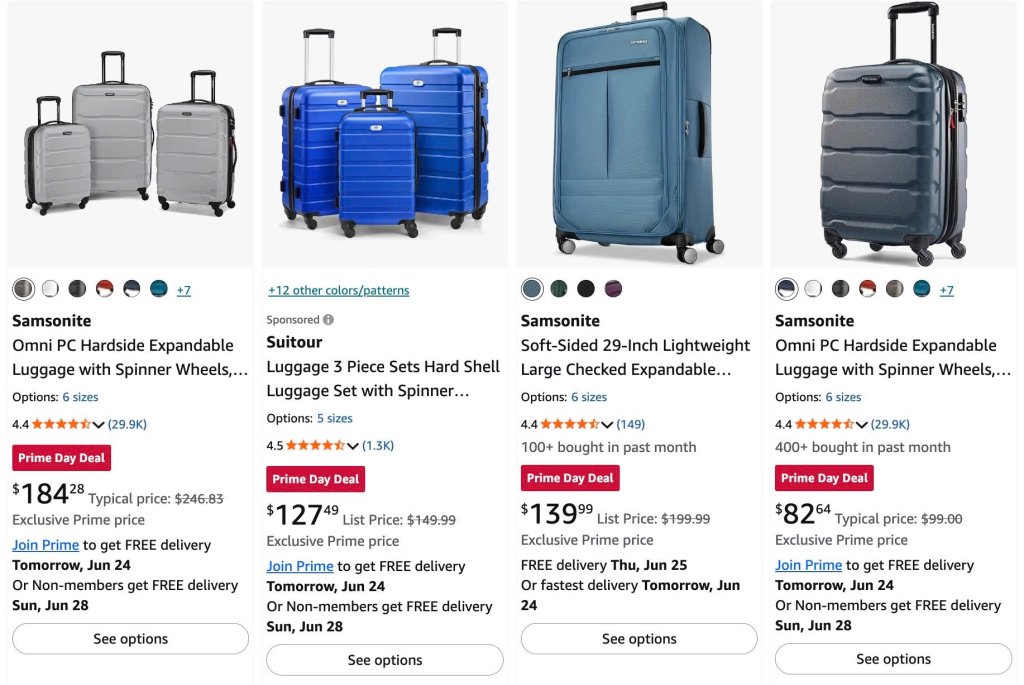Pick the bronze swatch on $82.64 Samsonite carry-on
1024x685 pixels.
[895, 289]
